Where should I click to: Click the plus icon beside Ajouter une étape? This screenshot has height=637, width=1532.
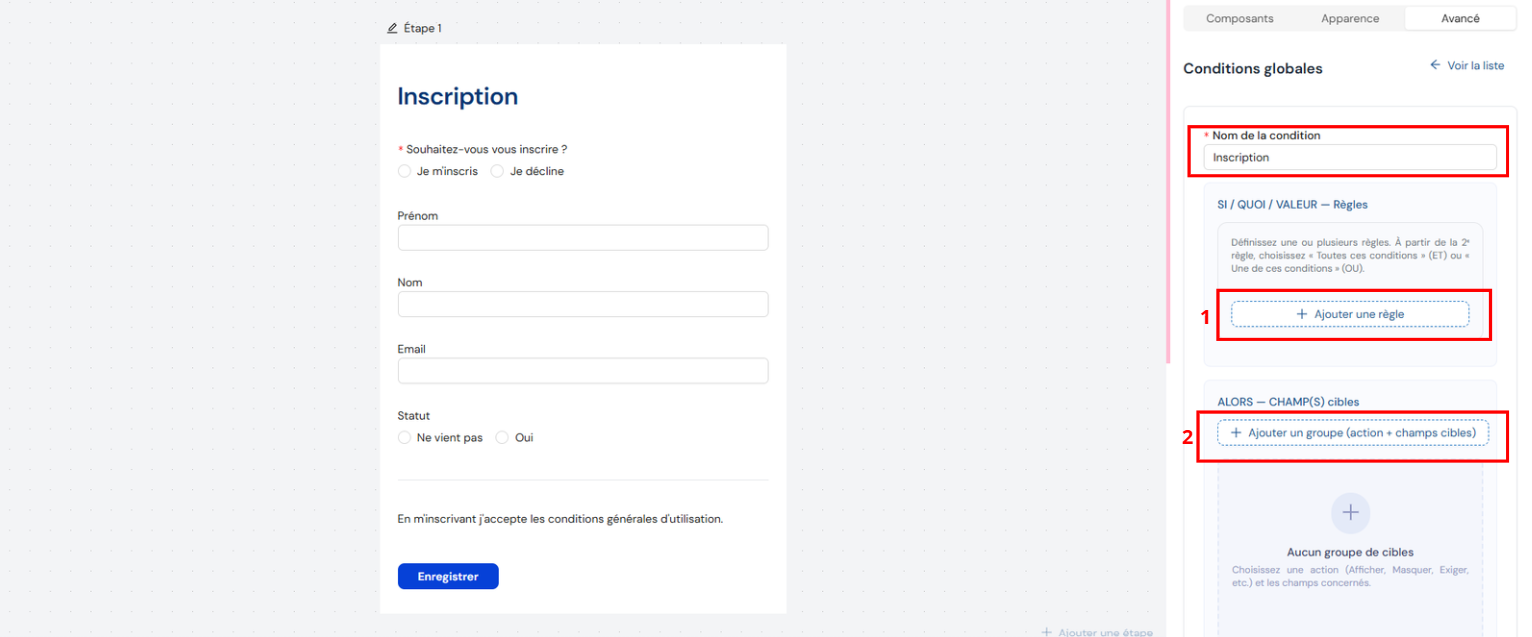coord(1046,632)
